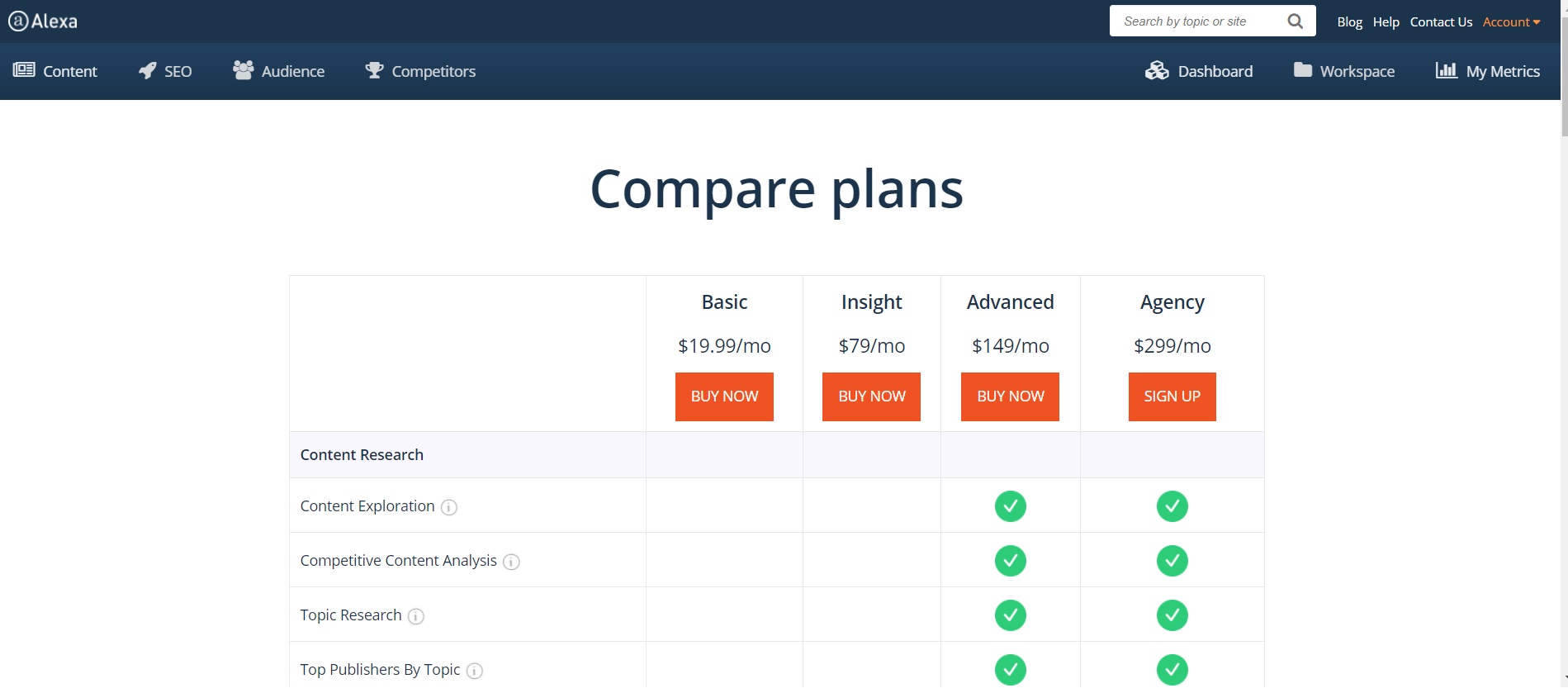The width and height of the screenshot is (1568, 693).
Task: Open the SEO menu
Action: 165,71
